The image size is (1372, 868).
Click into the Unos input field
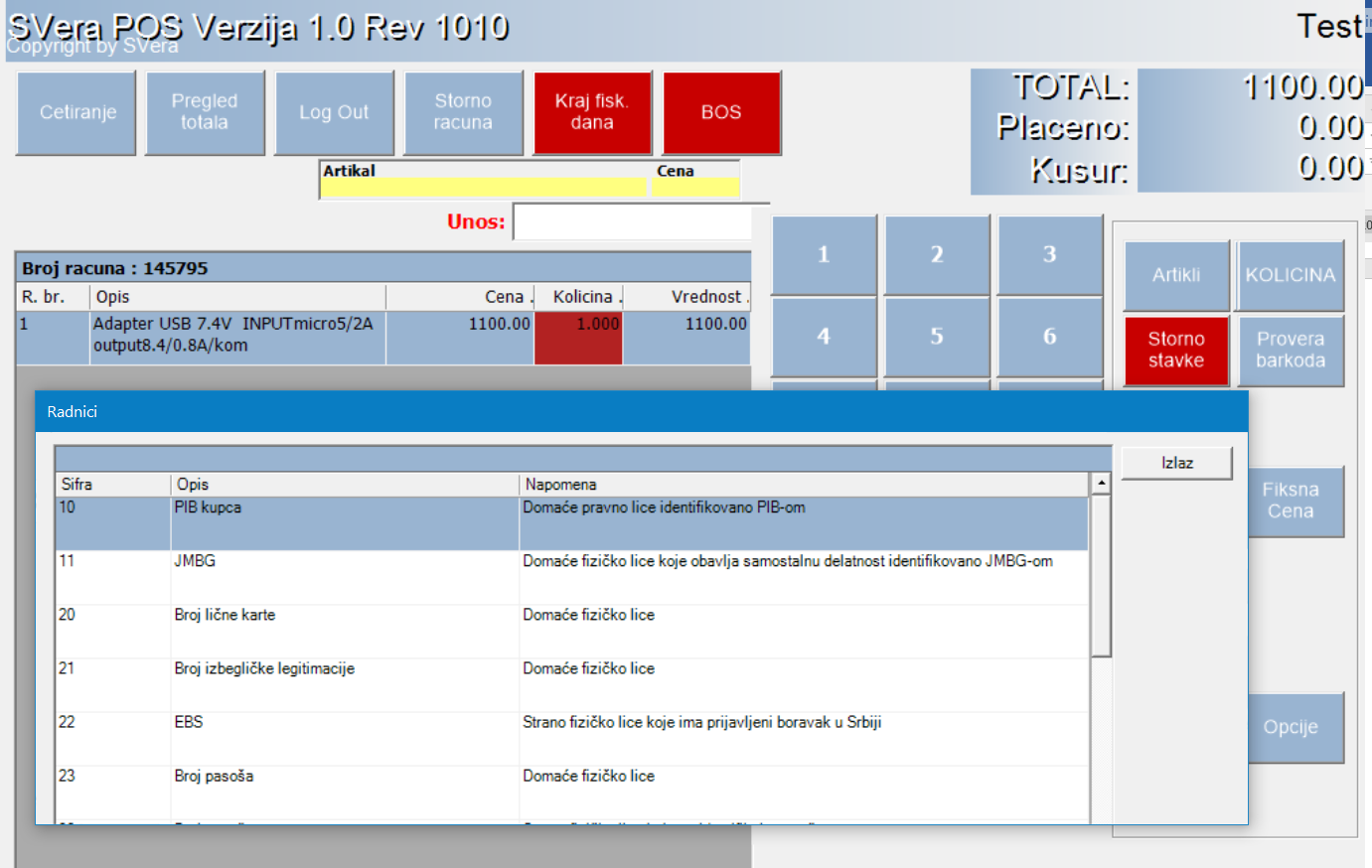click(632, 222)
